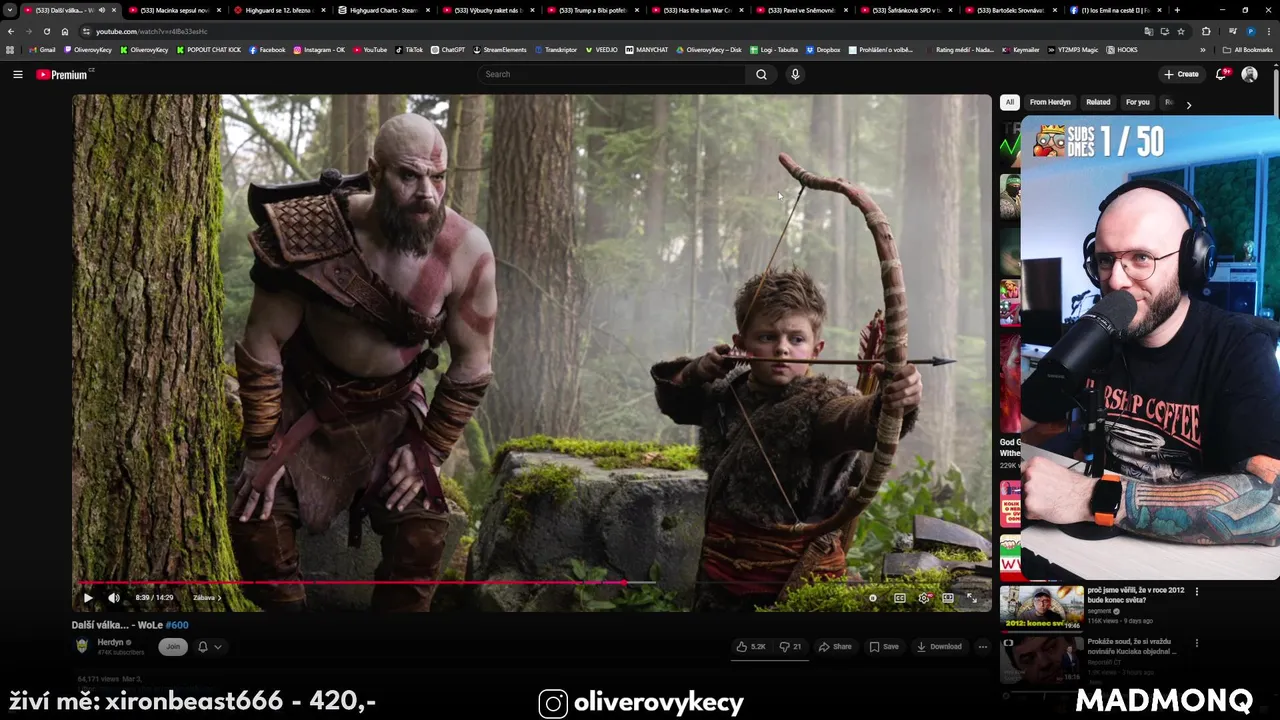Select the From Herdyn filter chip
Viewport: 1280px width, 720px height.
[x=1050, y=102]
